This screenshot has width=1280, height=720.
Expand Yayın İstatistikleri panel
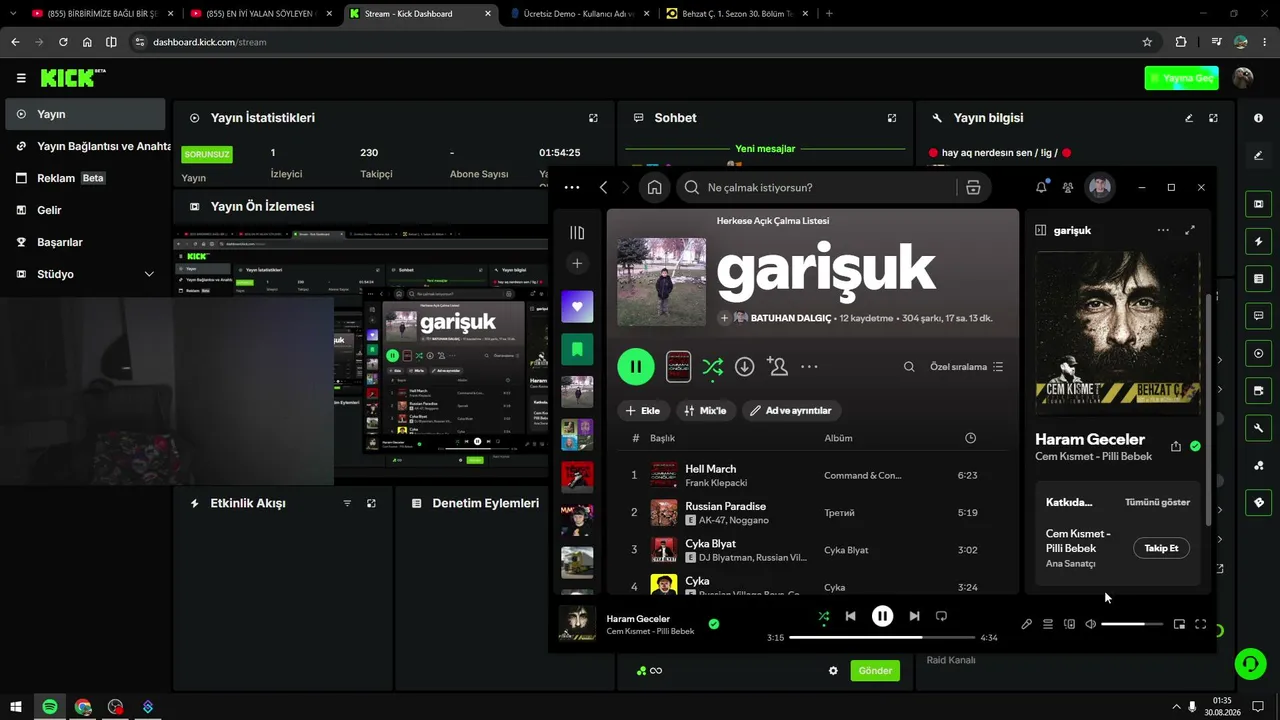pyautogui.click(x=593, y=118)
